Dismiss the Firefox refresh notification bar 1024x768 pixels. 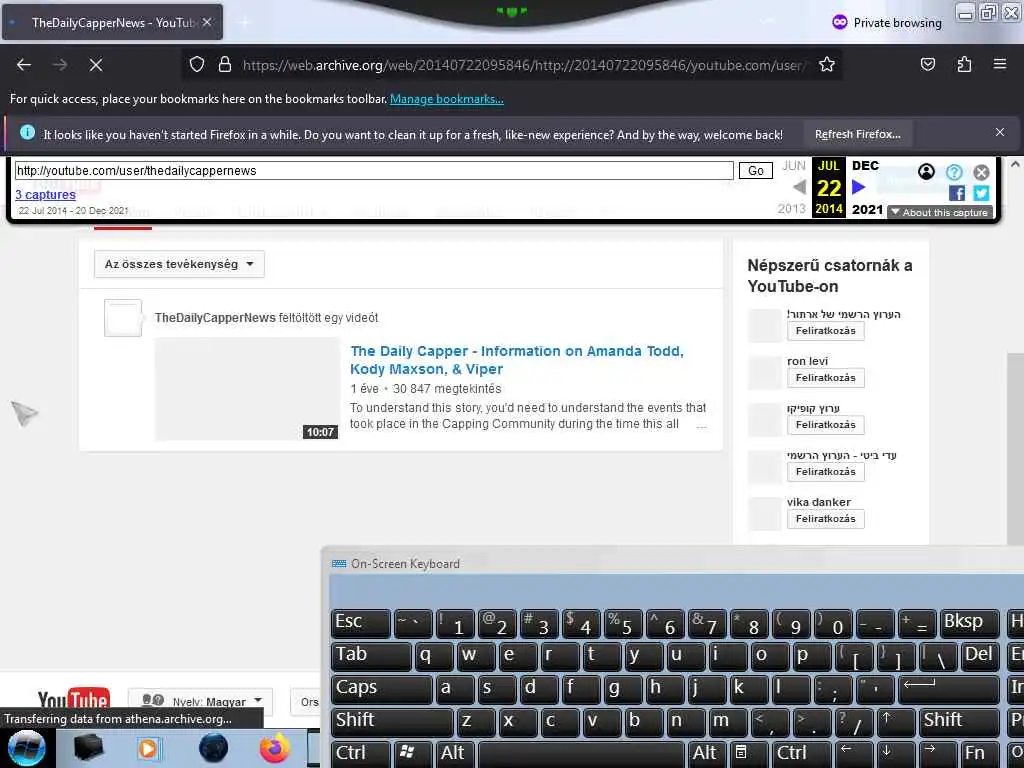click(1000, 133)
